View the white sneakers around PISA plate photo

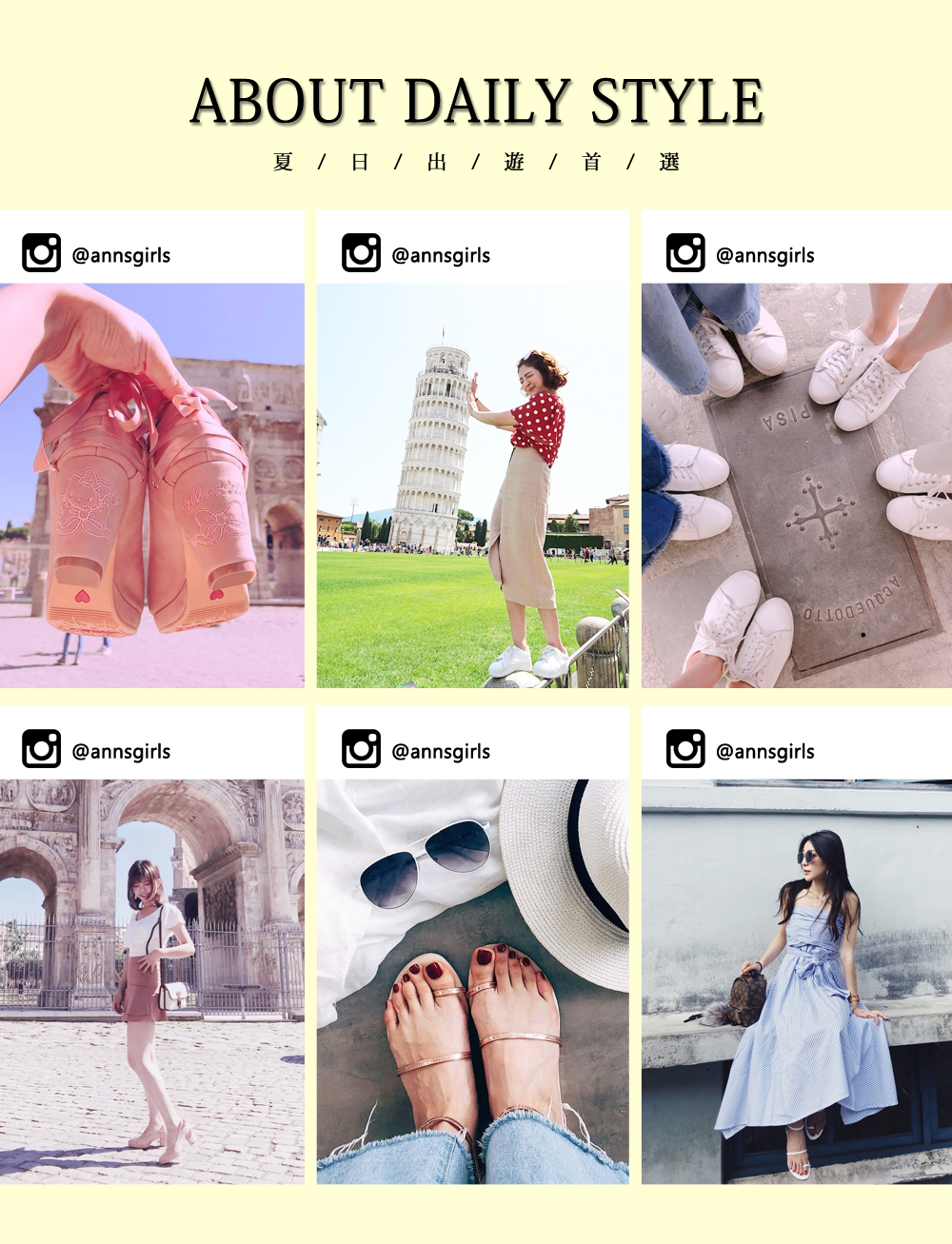click(x=797, y=485)
